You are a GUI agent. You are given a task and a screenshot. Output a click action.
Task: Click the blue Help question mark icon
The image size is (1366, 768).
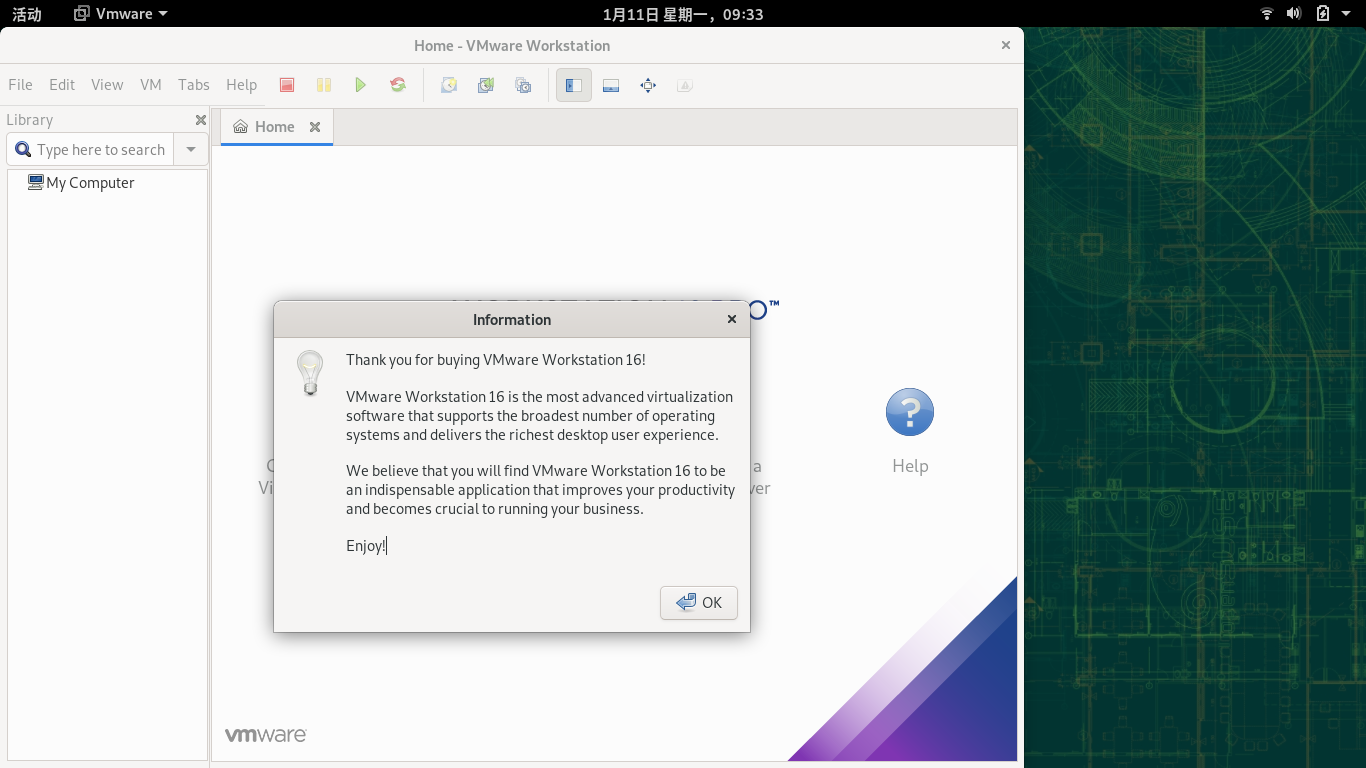pyautogui.click(x=910, y=412)
